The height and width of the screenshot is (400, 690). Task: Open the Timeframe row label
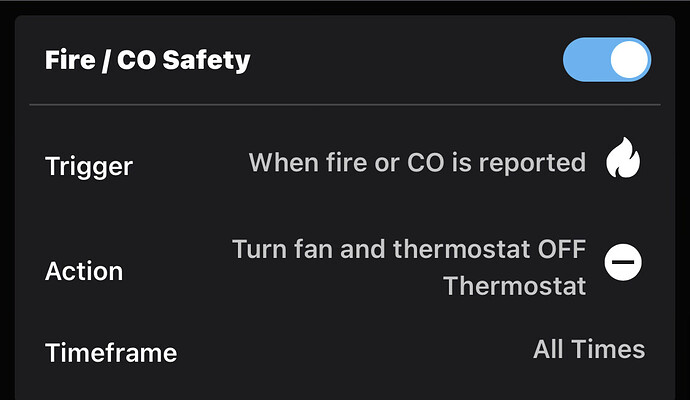[x=111, y=352]
